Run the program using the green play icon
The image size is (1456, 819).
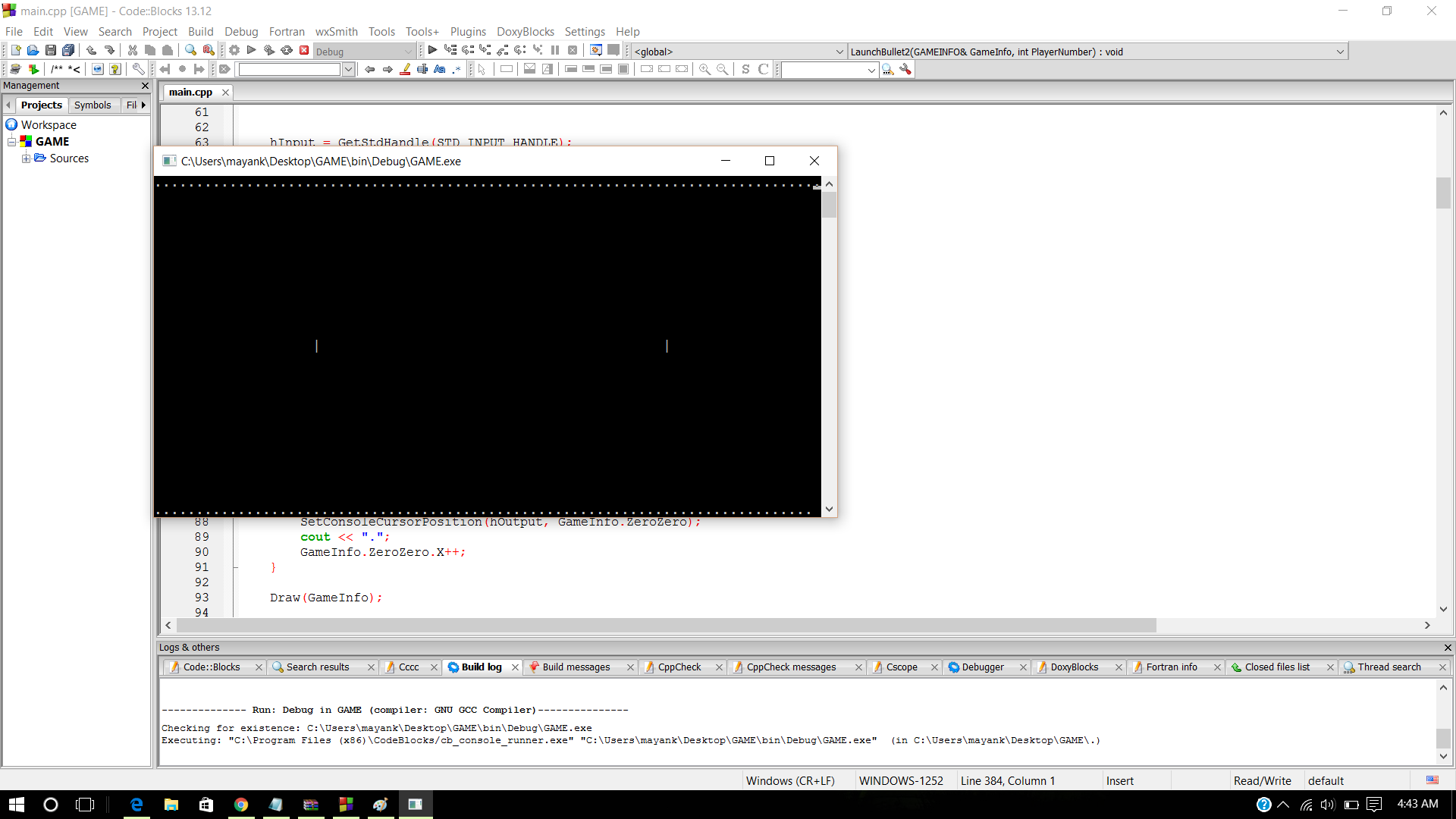click(251, 50)
